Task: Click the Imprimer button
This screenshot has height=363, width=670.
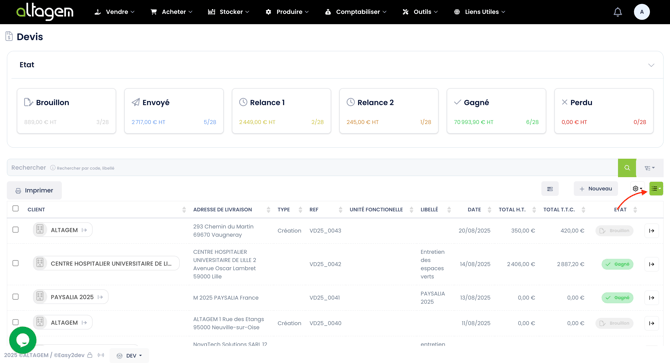Action: pos(34,190)
